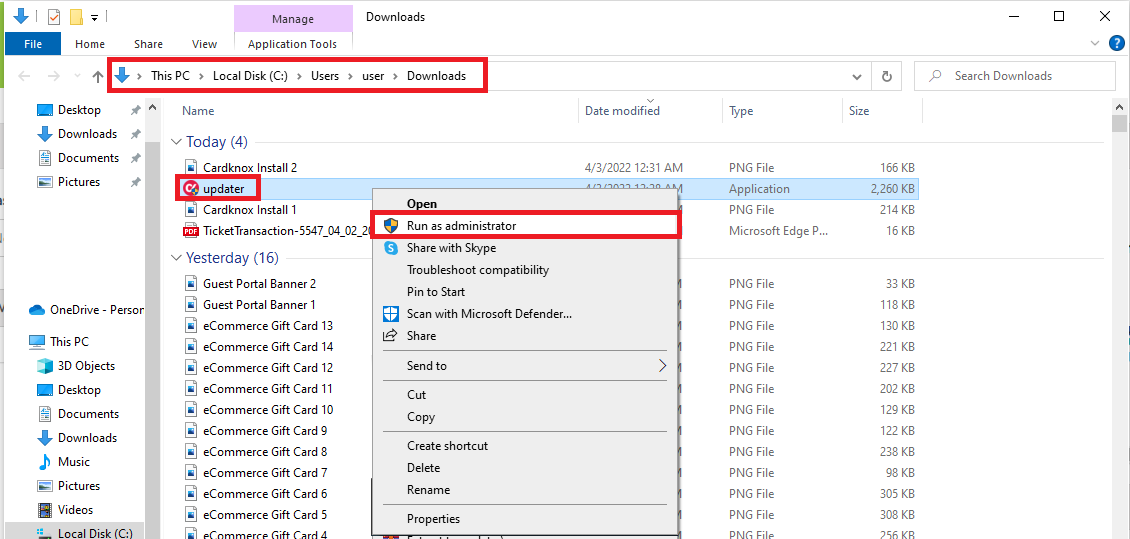Choose Scan with Microsoft Defender

click(525, 314)
